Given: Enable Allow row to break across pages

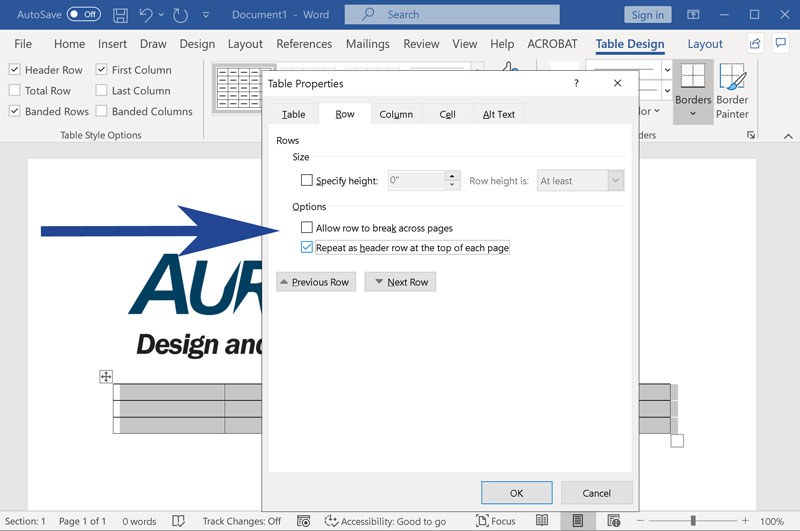Looking at the screenshot, I should tap(307, 227).
